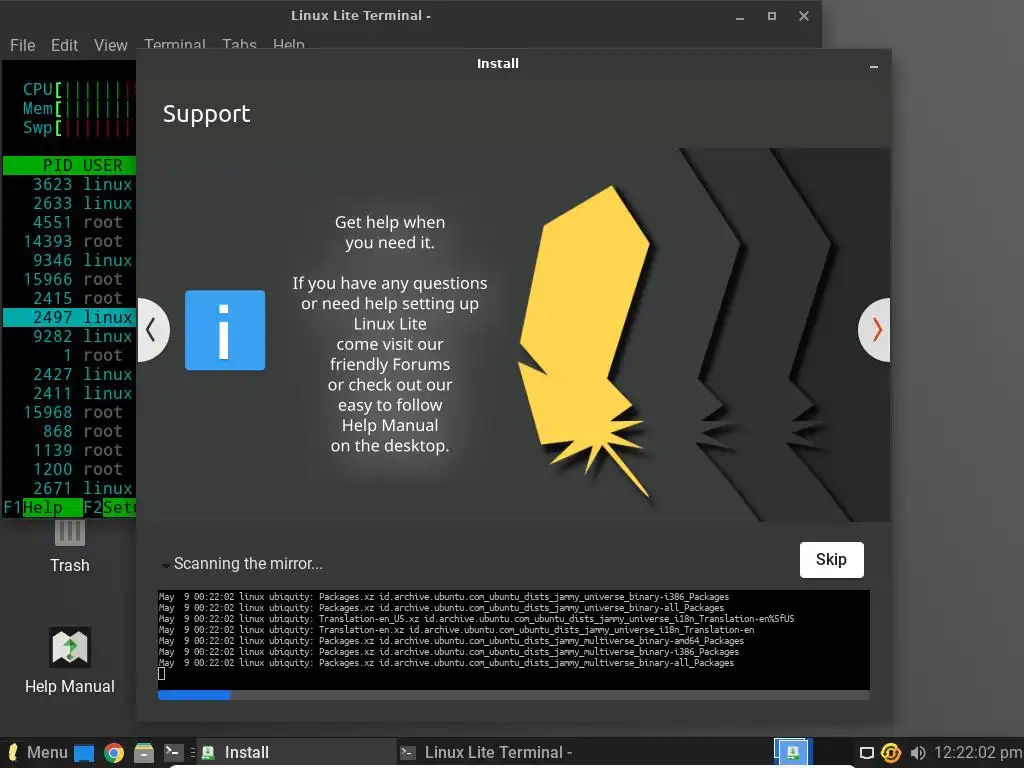The width and height of the screenshot is (1024, 768).
Task: Open the volume control tray icon
Action: pos(918,753)
